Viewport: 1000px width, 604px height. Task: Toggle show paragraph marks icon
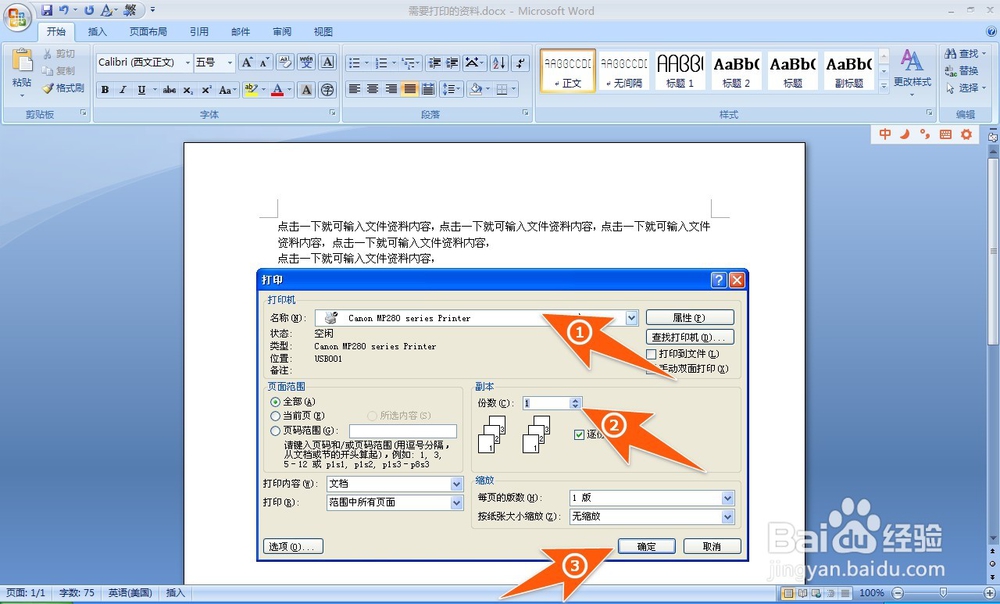point(521,63)
